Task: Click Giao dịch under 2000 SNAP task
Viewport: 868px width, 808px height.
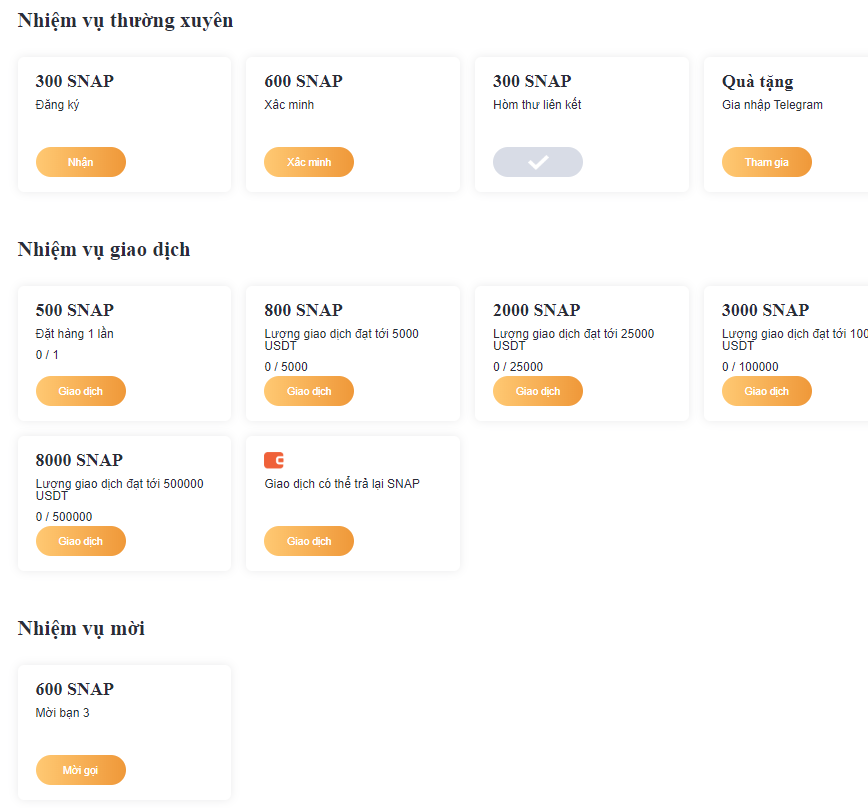Action: pos(538,391)
